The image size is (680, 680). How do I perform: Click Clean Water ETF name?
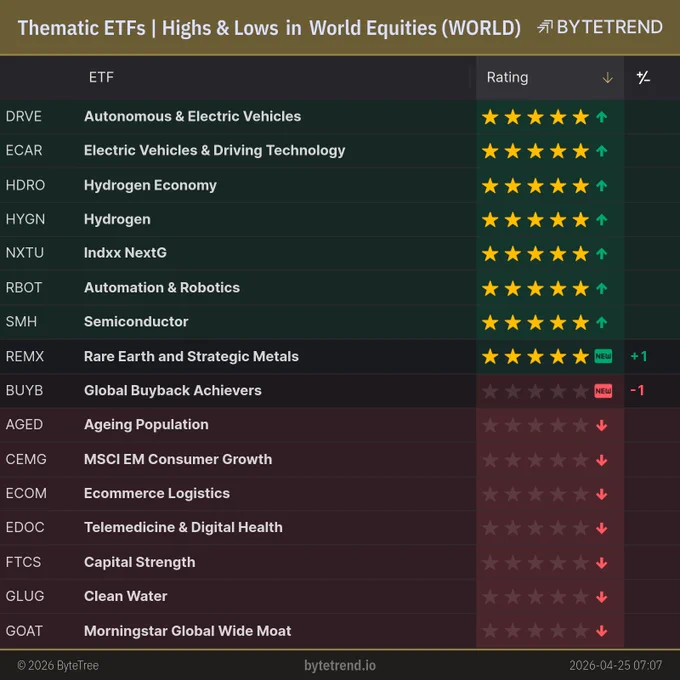coord(125,596)
